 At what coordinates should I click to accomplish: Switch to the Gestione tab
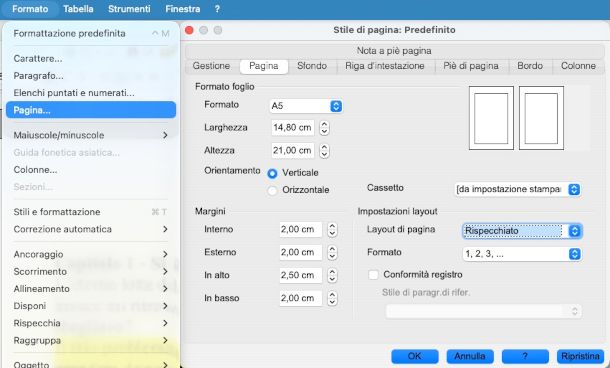211,66
